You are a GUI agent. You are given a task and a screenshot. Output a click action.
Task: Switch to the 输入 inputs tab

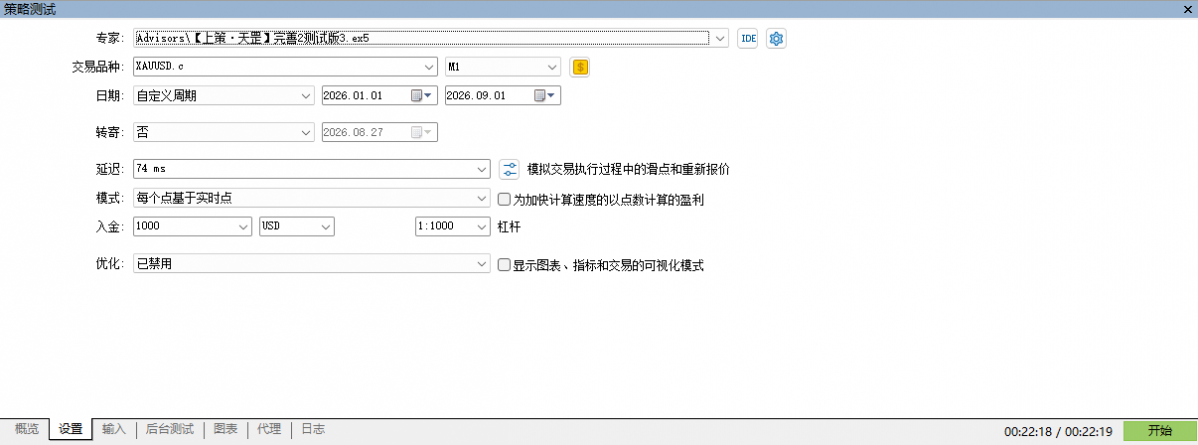pos(114,429)
